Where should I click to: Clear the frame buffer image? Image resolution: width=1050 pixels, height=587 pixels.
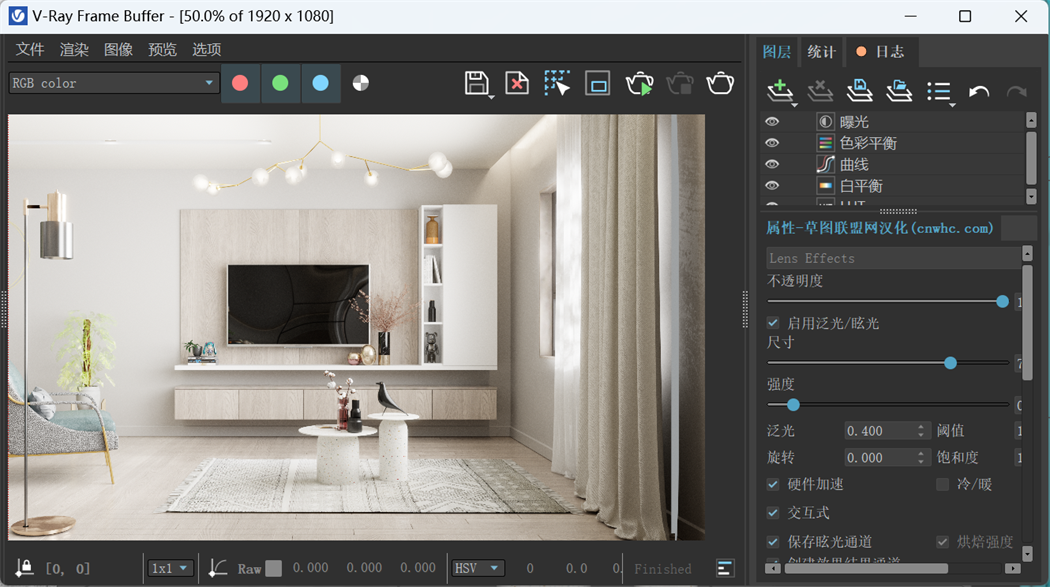tap(516, 85)
